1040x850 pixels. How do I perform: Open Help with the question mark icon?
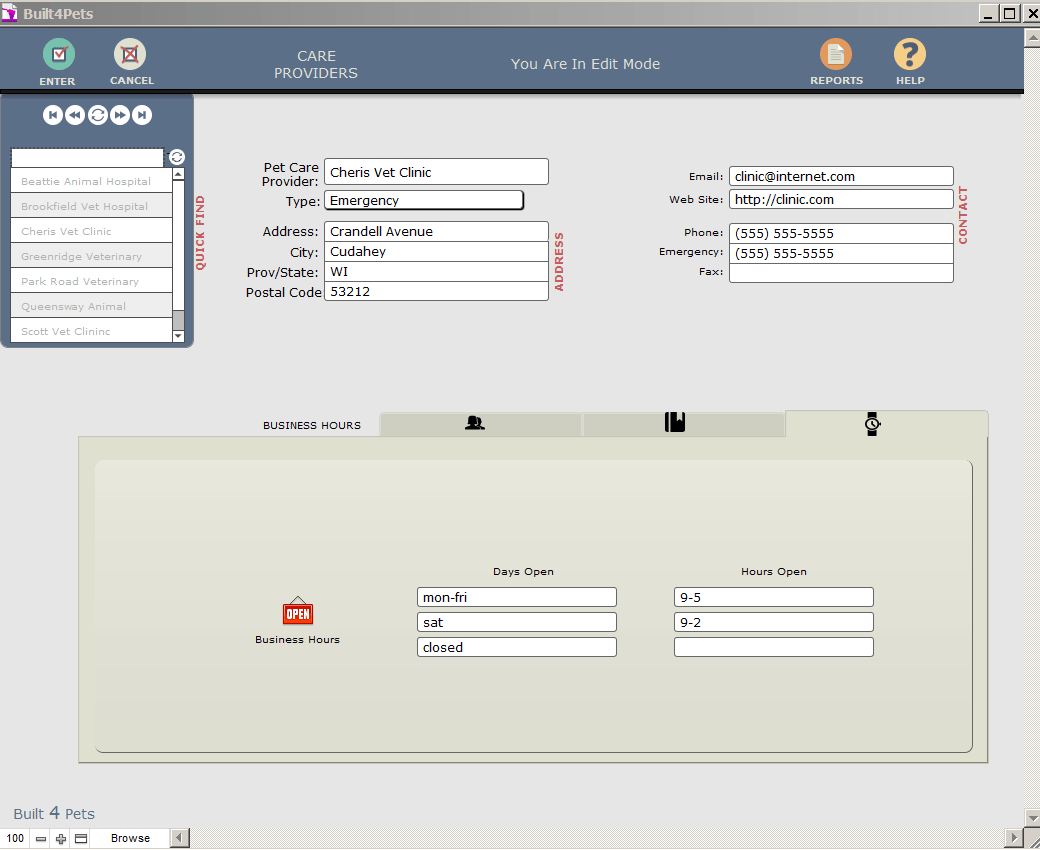click(x=909, y=55)
